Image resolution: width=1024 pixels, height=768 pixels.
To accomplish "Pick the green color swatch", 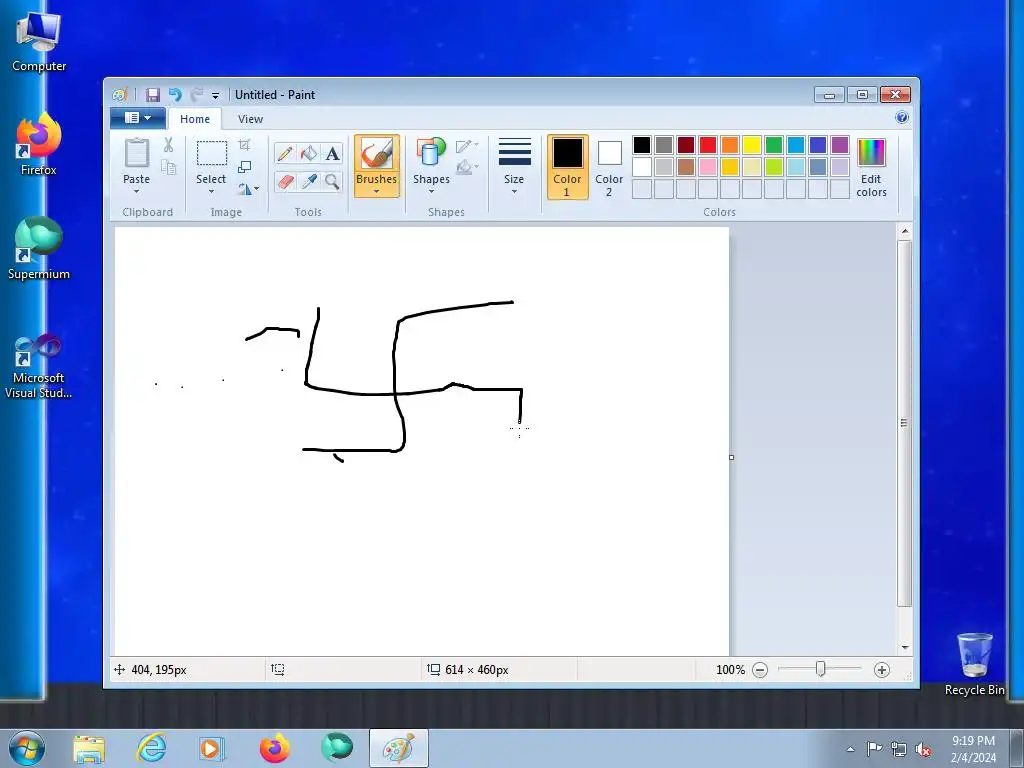I will click(774, 145).
